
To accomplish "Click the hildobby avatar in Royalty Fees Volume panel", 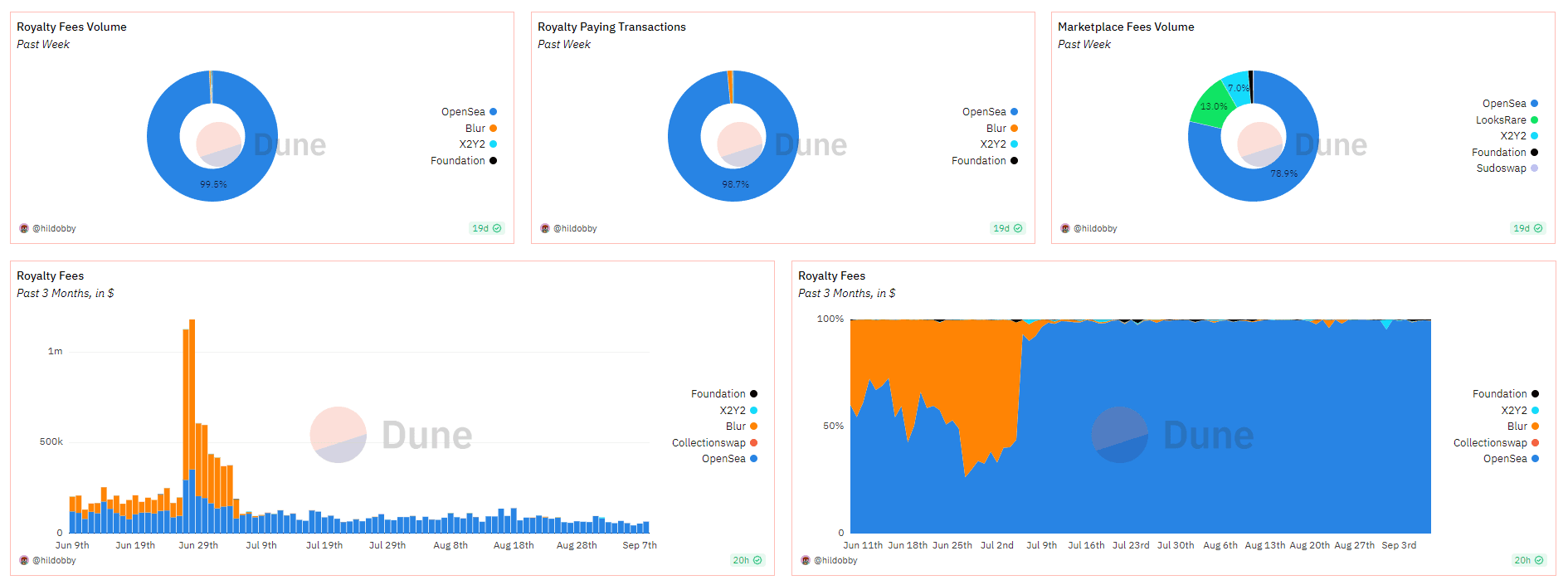I will 24,228.
